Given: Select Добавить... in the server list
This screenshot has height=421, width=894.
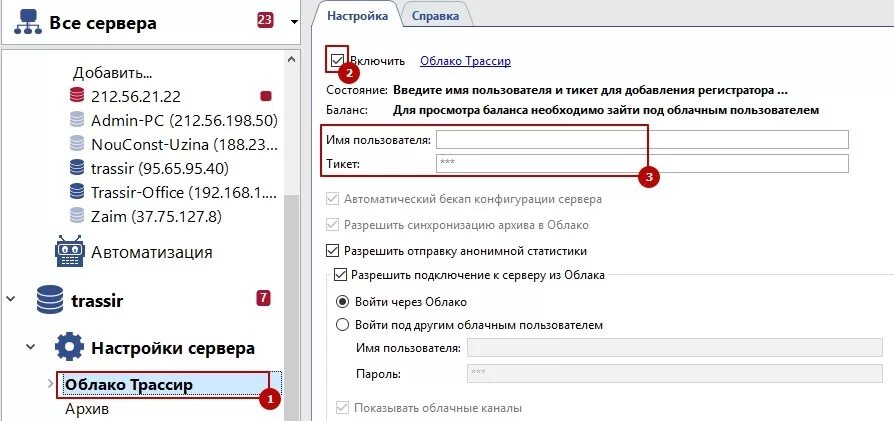Looking at the screenshot, I should 112,73.
